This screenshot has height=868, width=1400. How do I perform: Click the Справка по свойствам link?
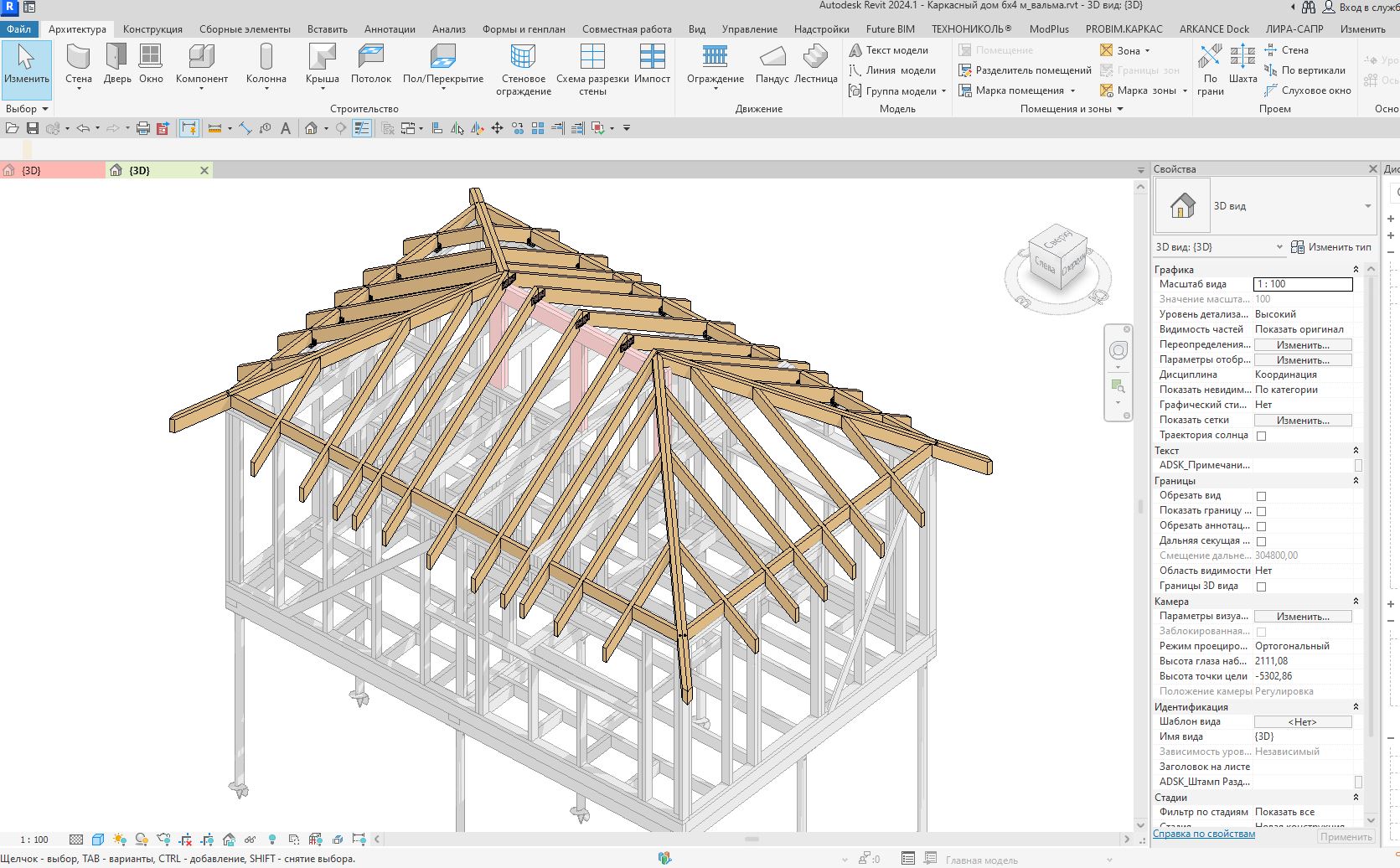pyautogui.click(x=1204, y=834)
